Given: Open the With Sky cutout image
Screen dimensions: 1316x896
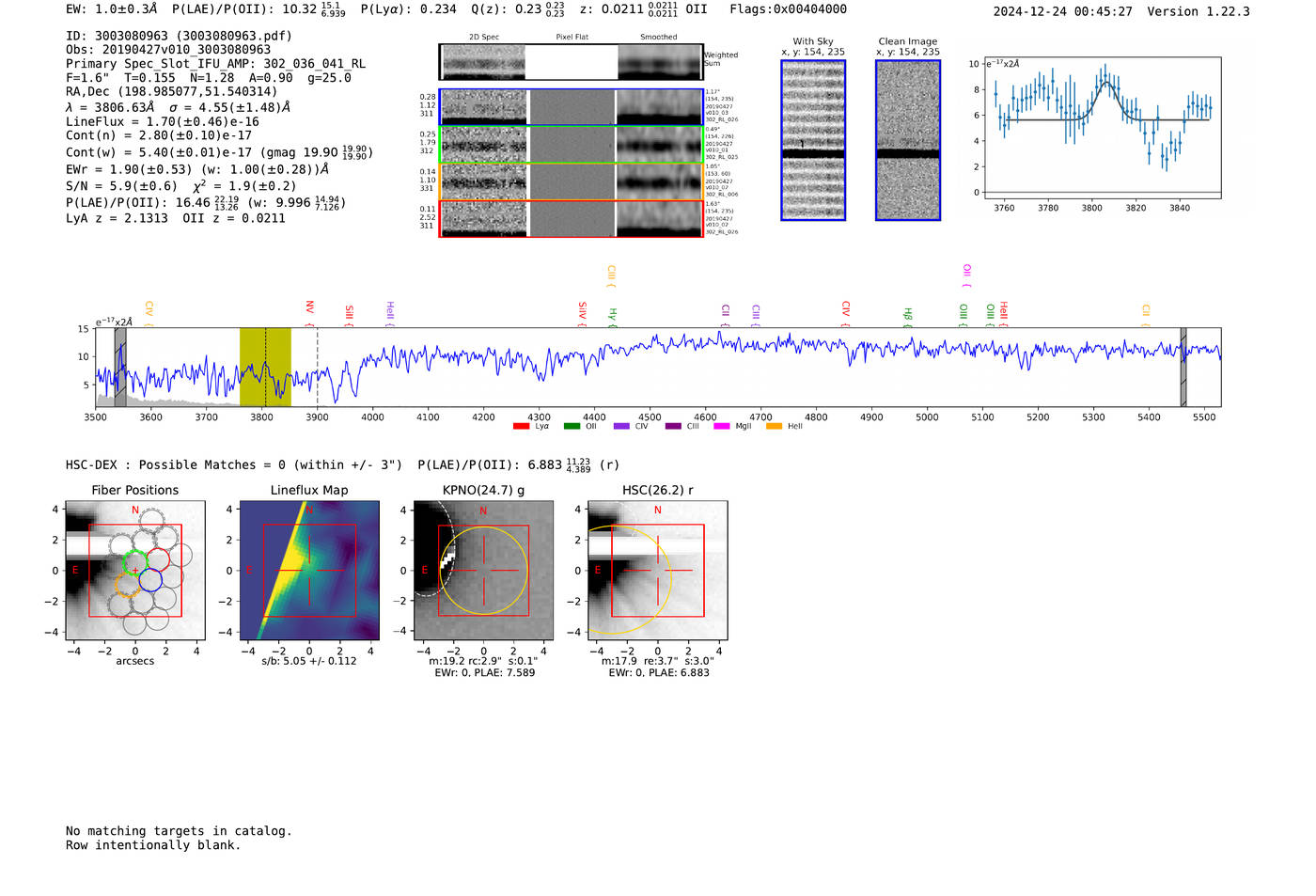Looking at the screenshot, I should (x=813, y=140).
